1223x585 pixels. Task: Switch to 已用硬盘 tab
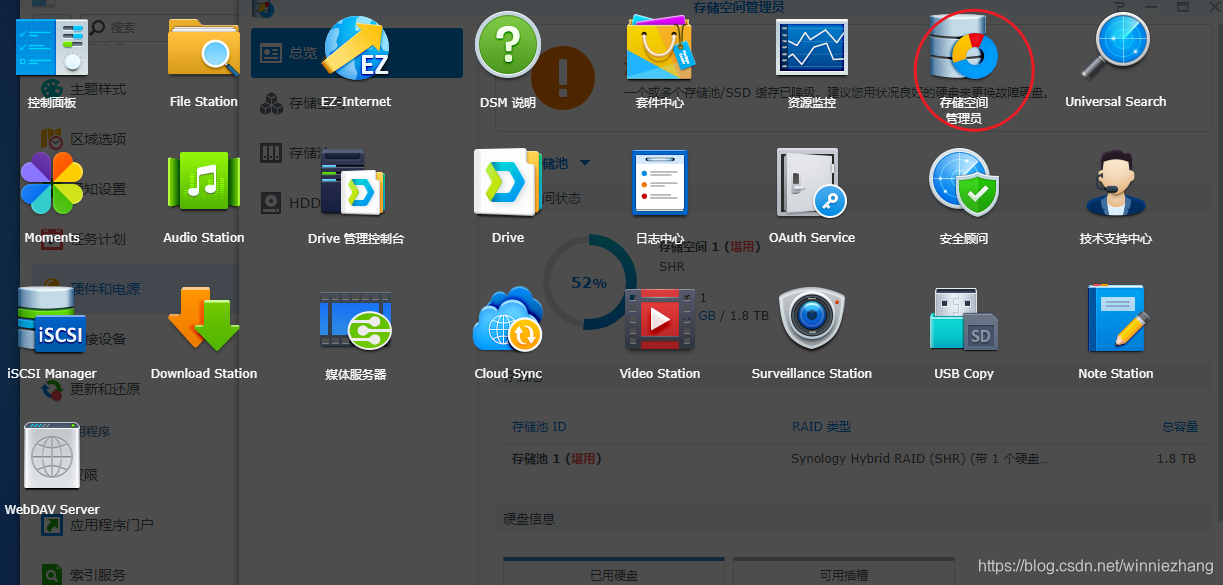click(614, 572)
